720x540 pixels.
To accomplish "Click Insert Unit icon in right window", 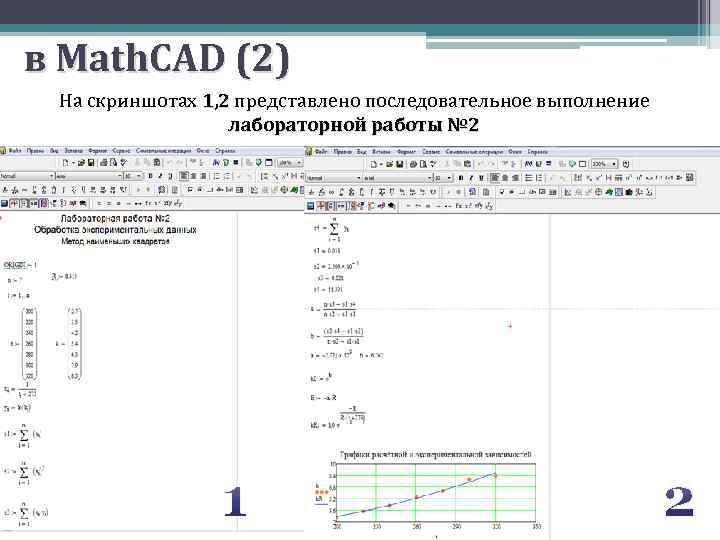I will click(539, 164).
